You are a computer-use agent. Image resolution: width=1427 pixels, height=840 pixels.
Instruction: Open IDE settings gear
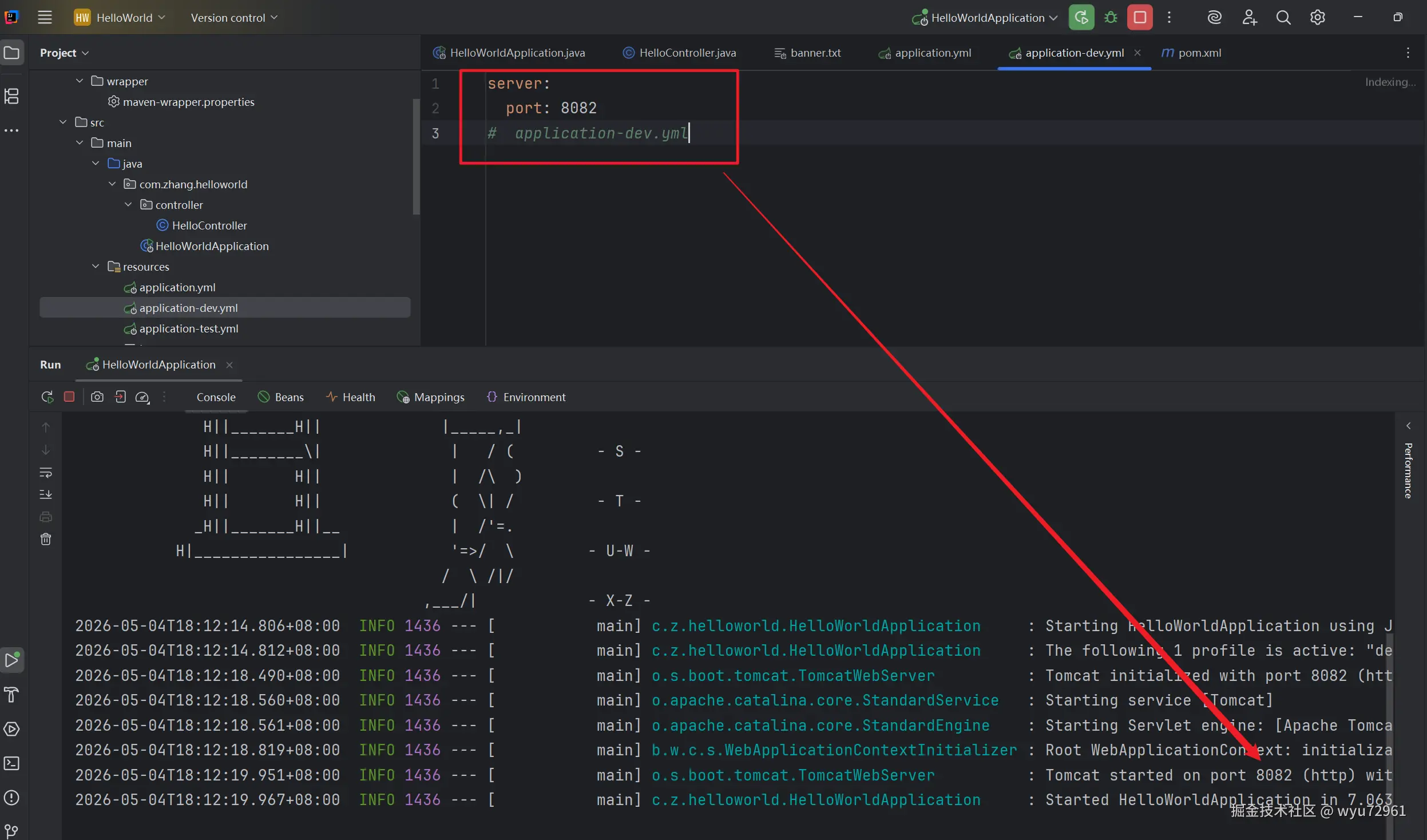(x=1318, y=18)
